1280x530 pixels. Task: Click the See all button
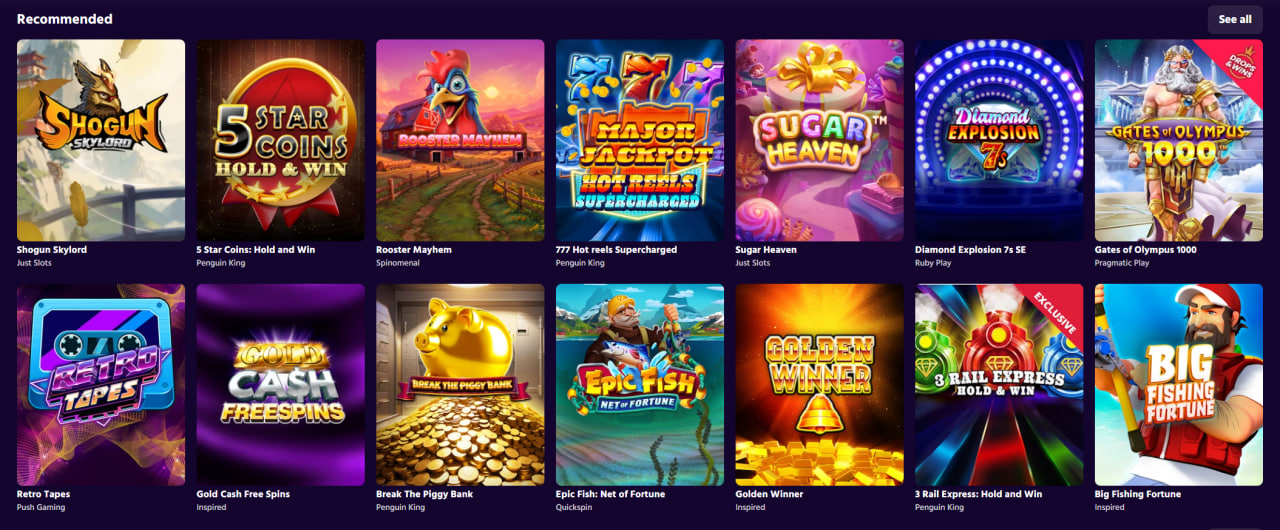point(1235,19)
